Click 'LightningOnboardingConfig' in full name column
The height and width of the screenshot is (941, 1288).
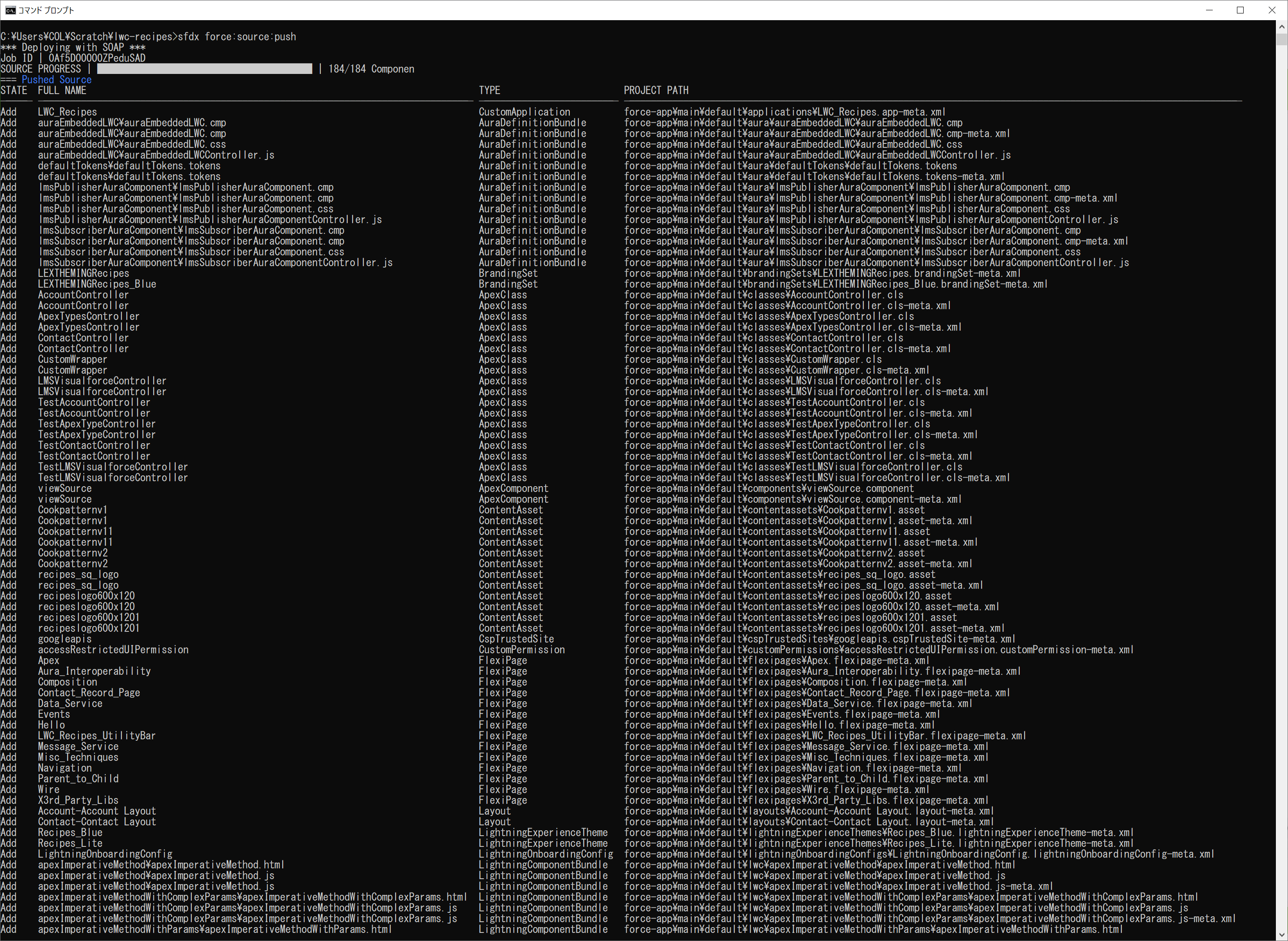point(105,855)
